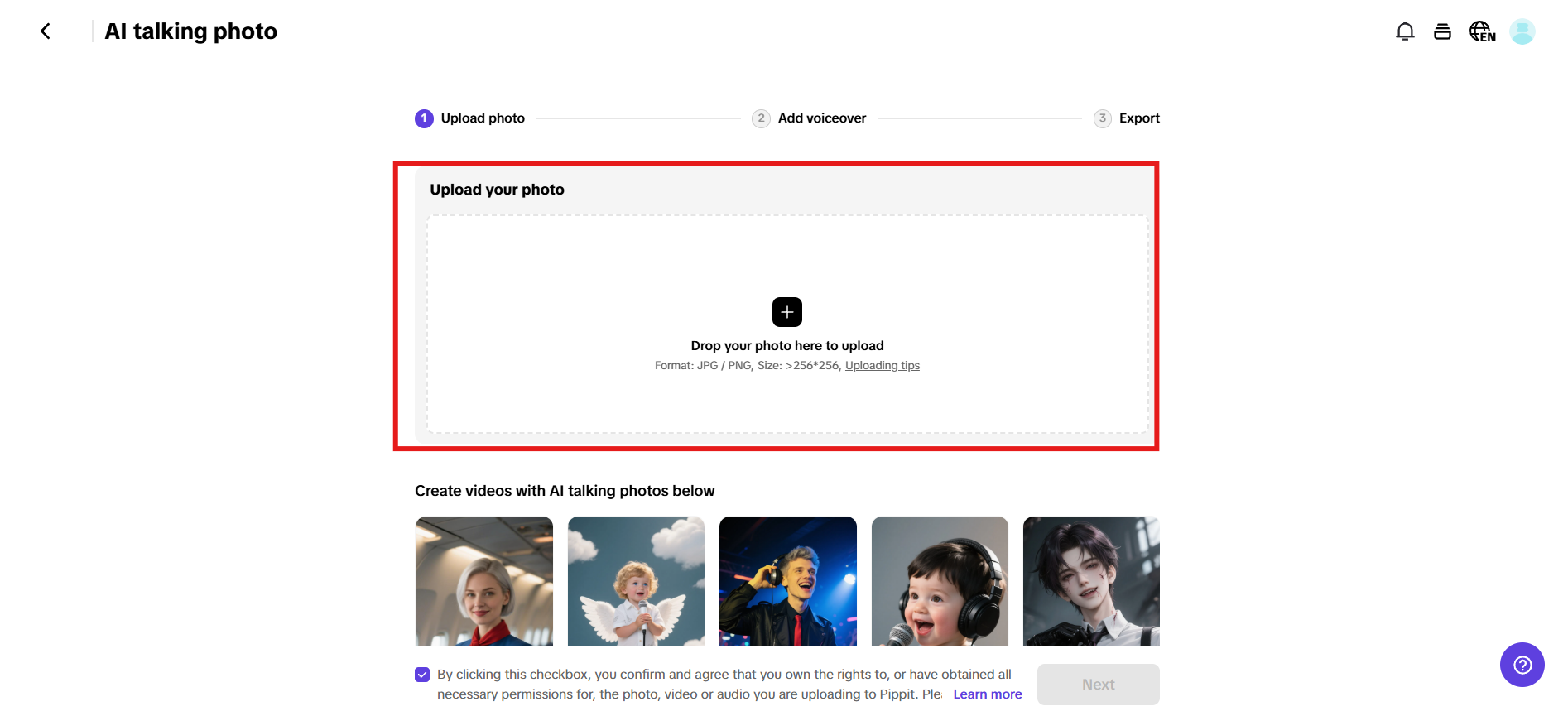Viewport: 1568px width, 716px height.
Task: Click the Next button
Action: 1098,685
